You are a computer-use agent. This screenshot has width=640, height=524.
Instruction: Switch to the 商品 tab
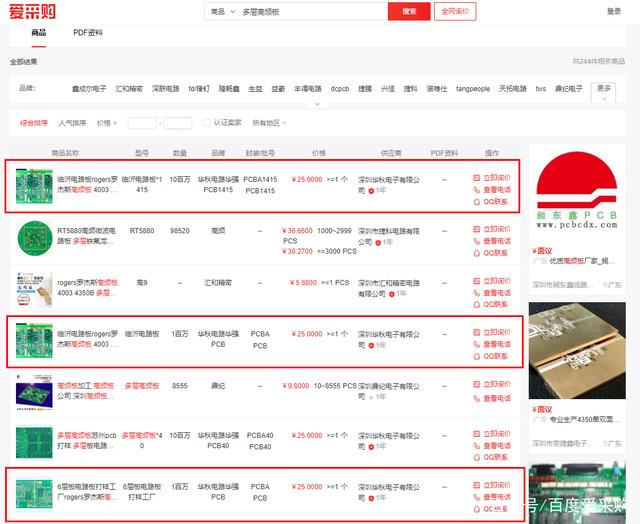(x=39, y=33)
